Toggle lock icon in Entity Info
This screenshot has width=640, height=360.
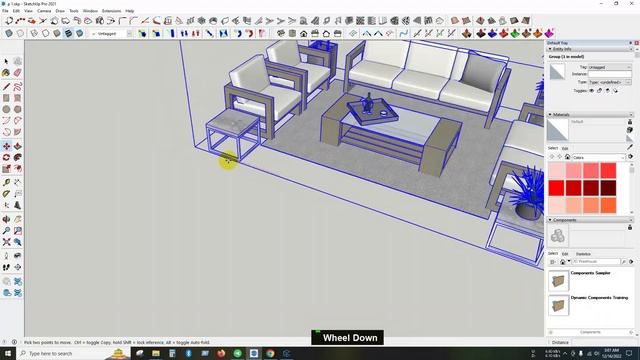[599, 91]
